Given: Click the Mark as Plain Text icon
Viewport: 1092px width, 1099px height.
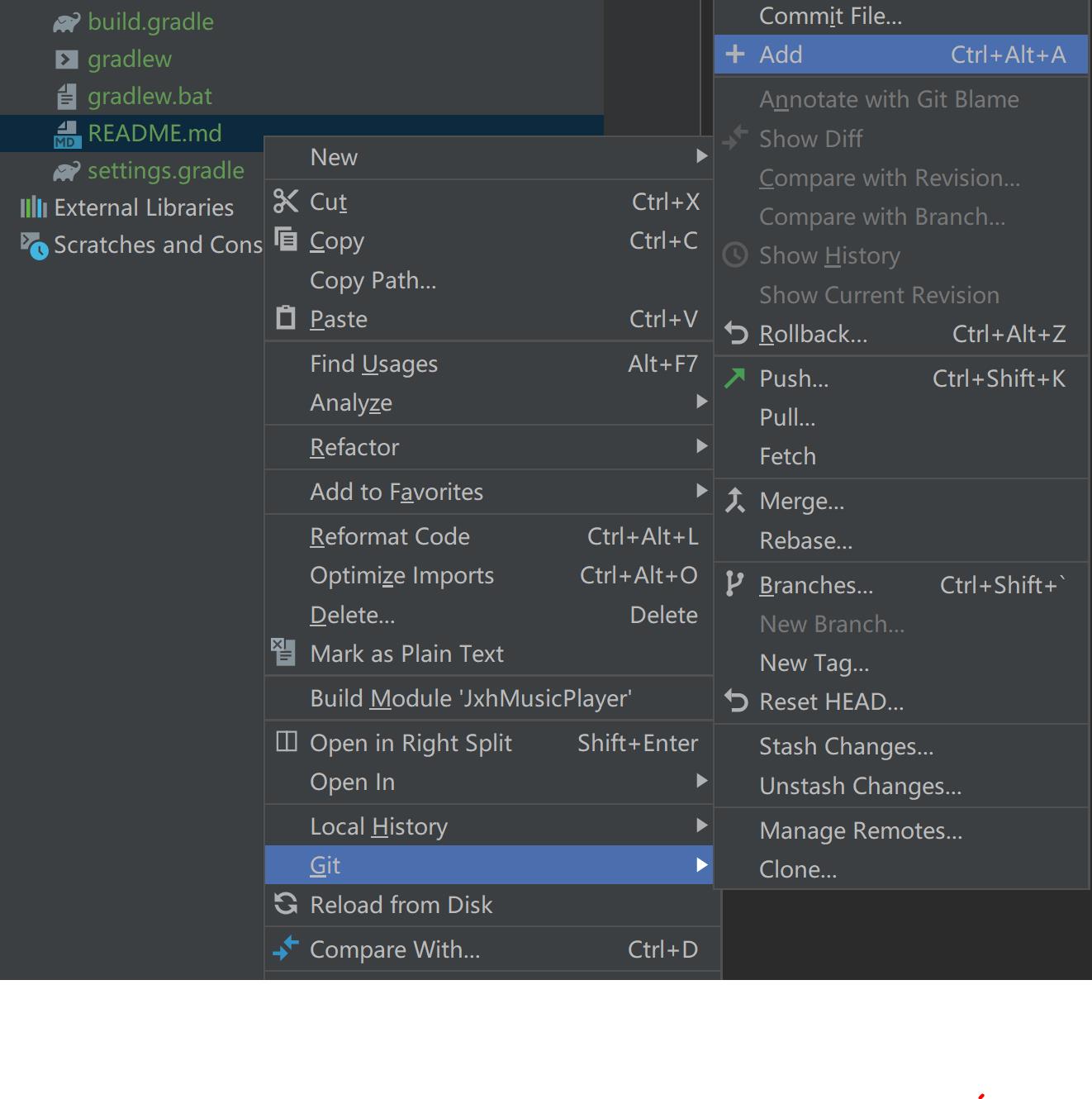Looking at the screenshot, I should 283,652.
